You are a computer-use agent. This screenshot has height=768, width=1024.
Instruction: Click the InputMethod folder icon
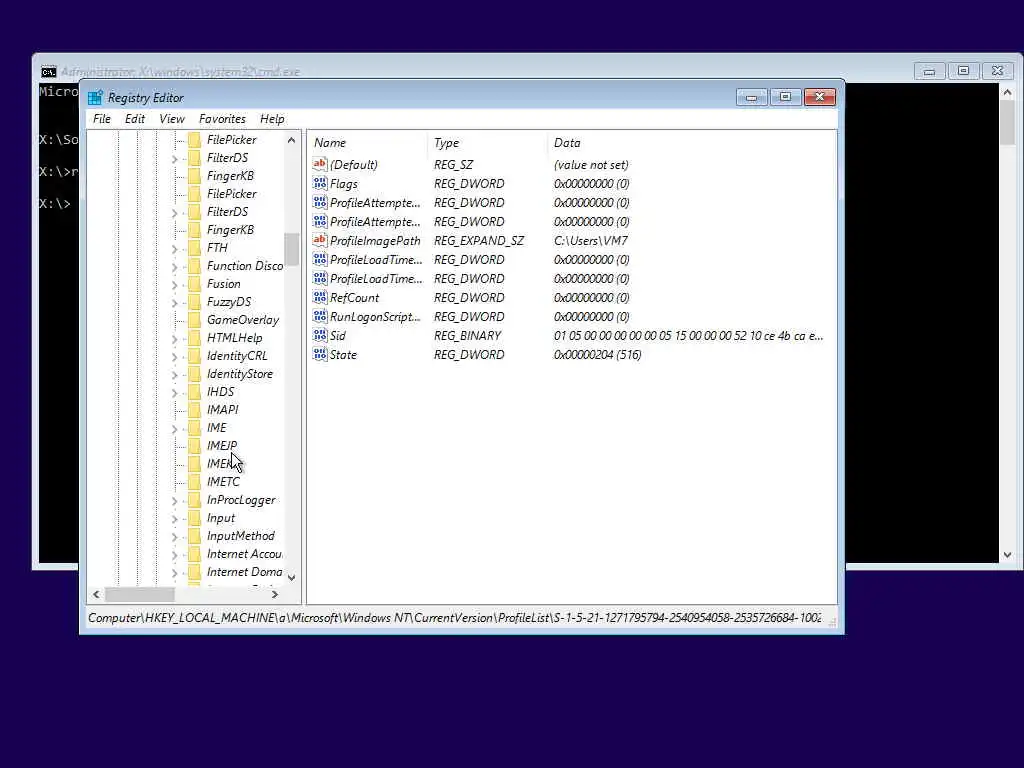click(x=195, y=536)
